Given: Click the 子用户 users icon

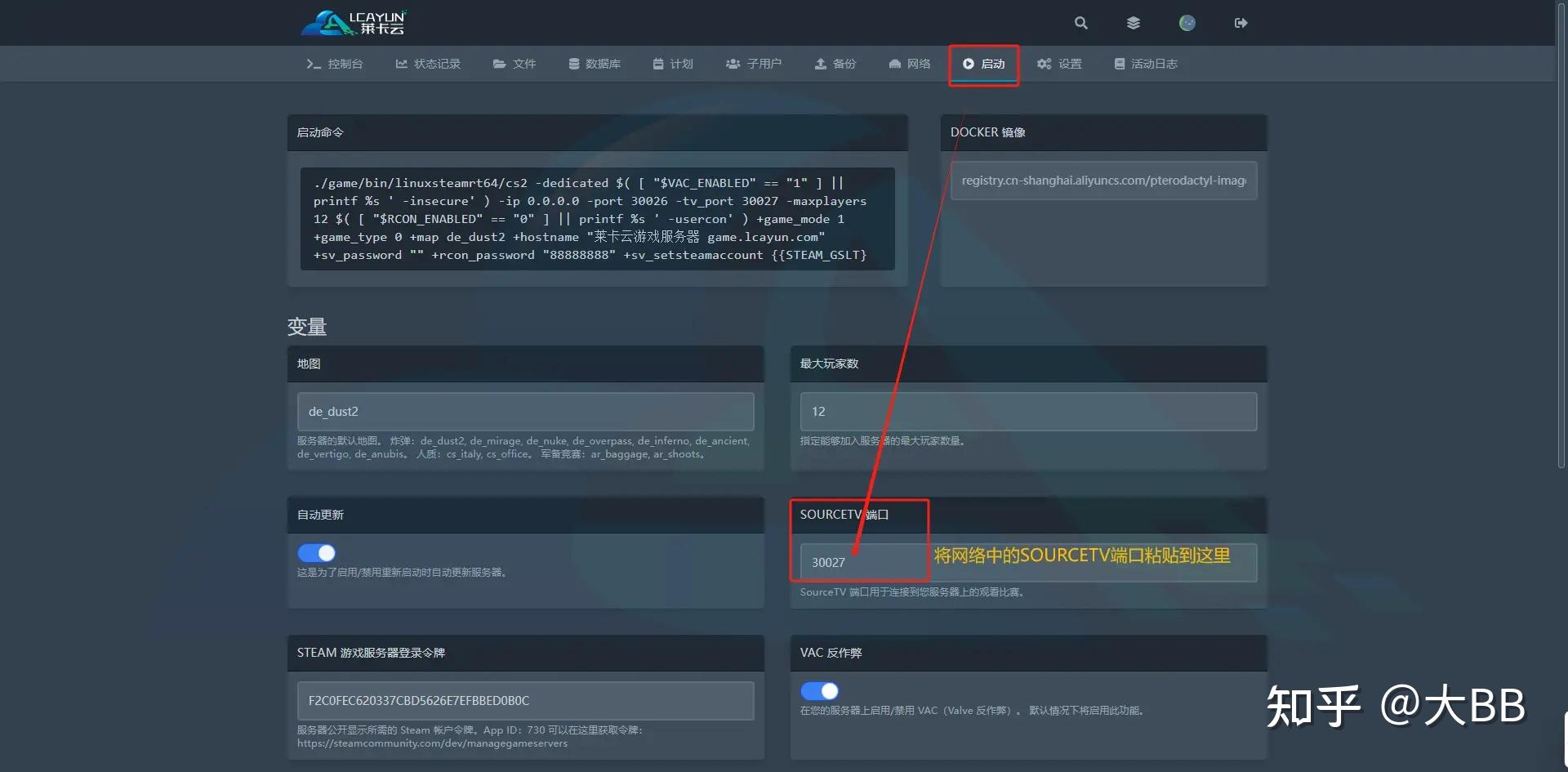Looking at the screenshot, I should [754, 63].
